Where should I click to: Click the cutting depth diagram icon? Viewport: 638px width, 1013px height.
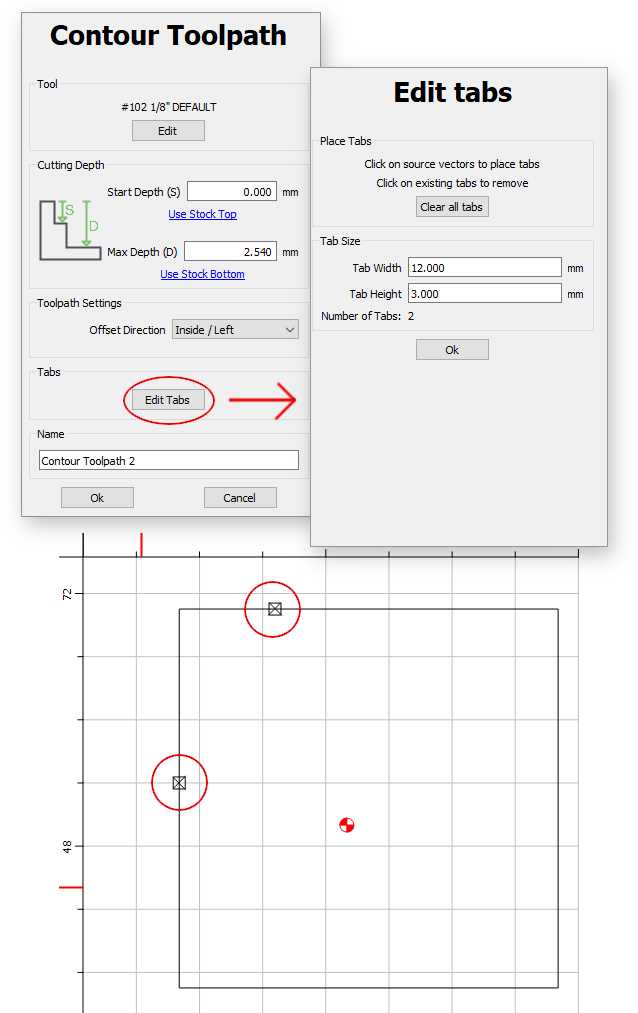tap(70, 230)
